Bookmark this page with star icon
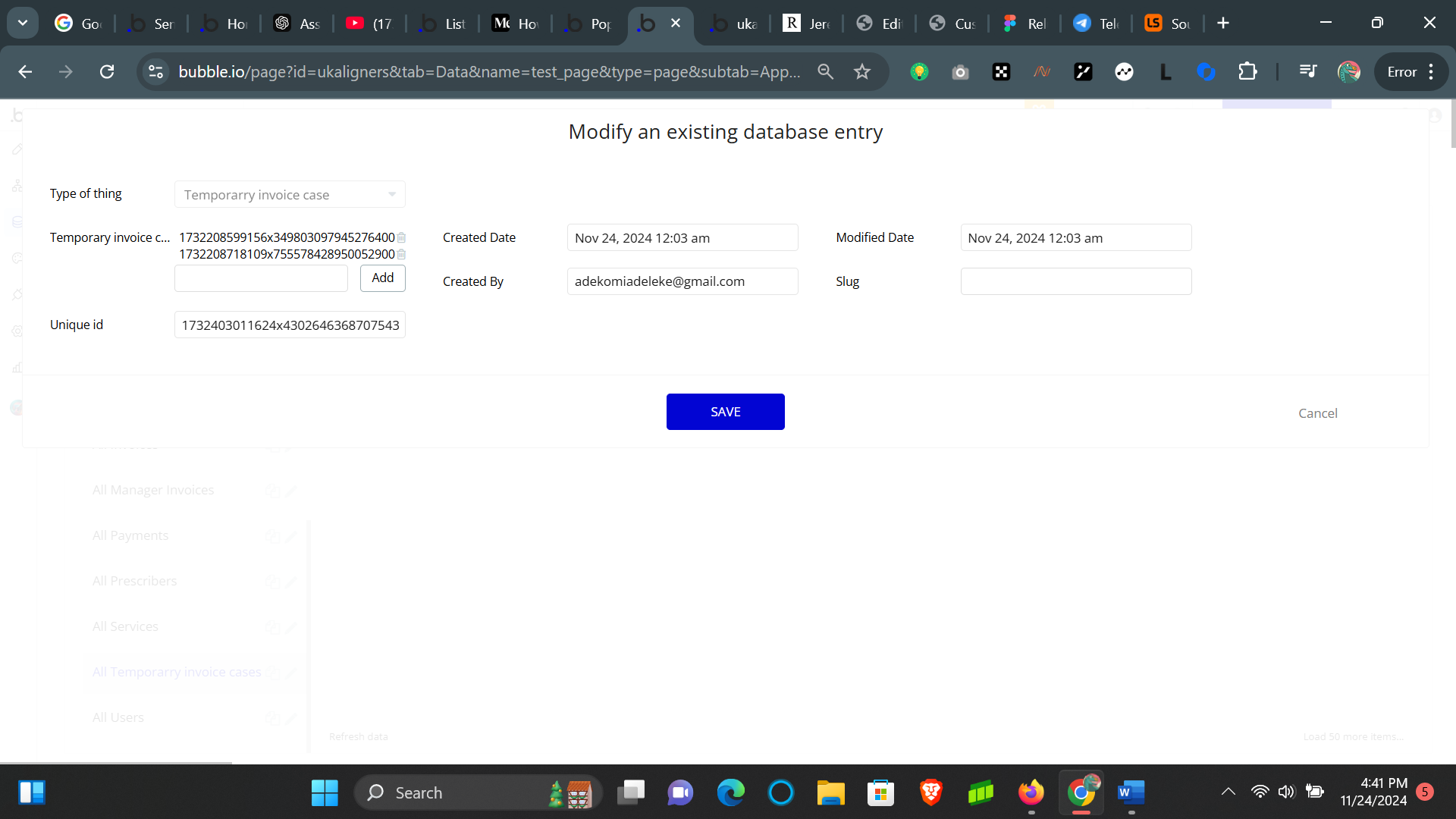The width and height of the screenshot is (1456, 819). [x=861, y=72]
